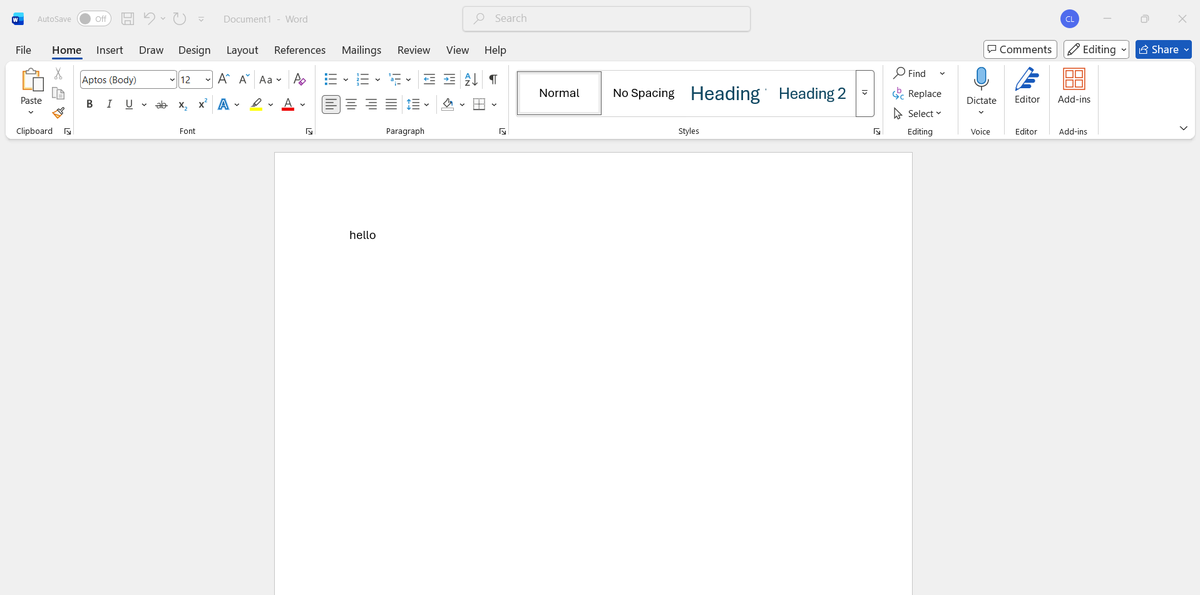Toggle strikethrough formatting
This screenshot has width=1200, height=595.
pyautogui.click(x=161, y=105)
